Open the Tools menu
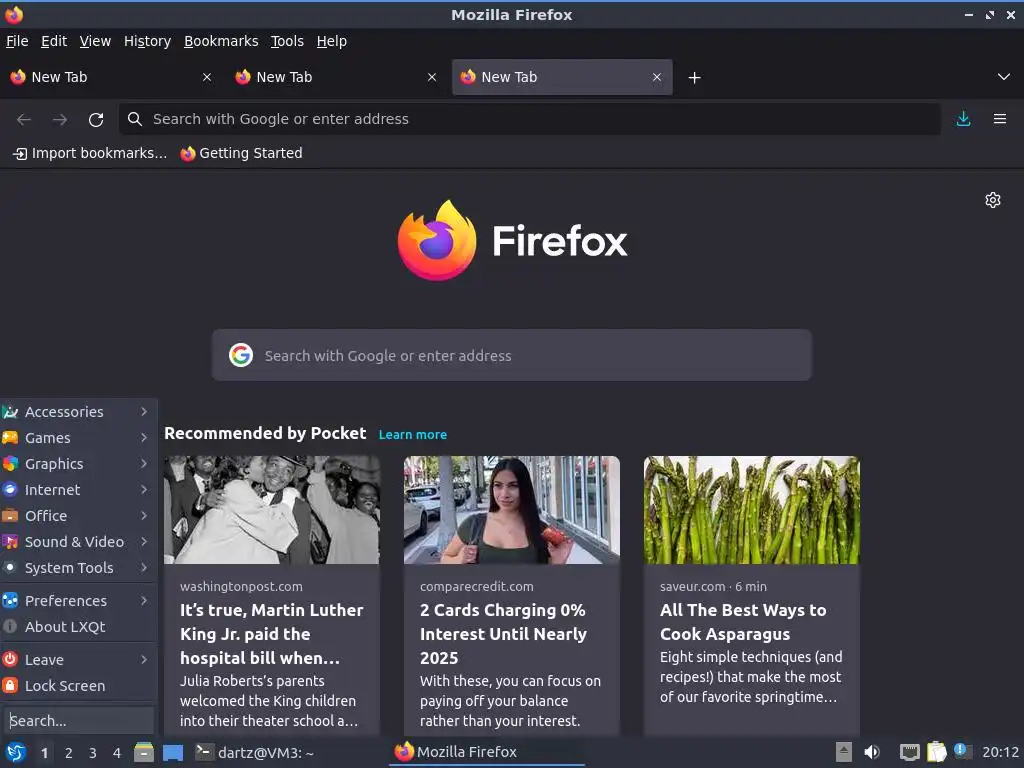 point(287,41)
